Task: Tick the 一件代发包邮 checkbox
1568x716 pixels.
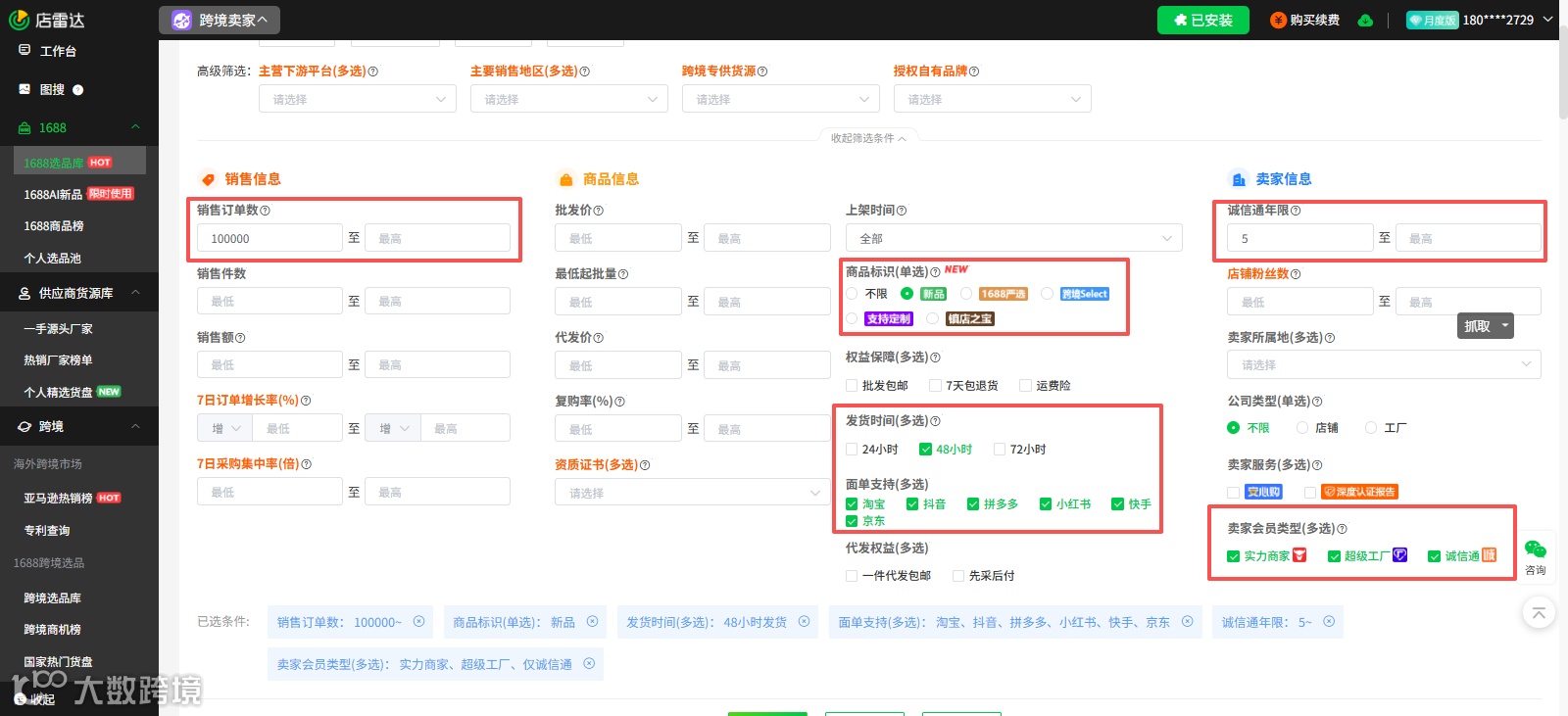Action: click(x=852, y=576)
